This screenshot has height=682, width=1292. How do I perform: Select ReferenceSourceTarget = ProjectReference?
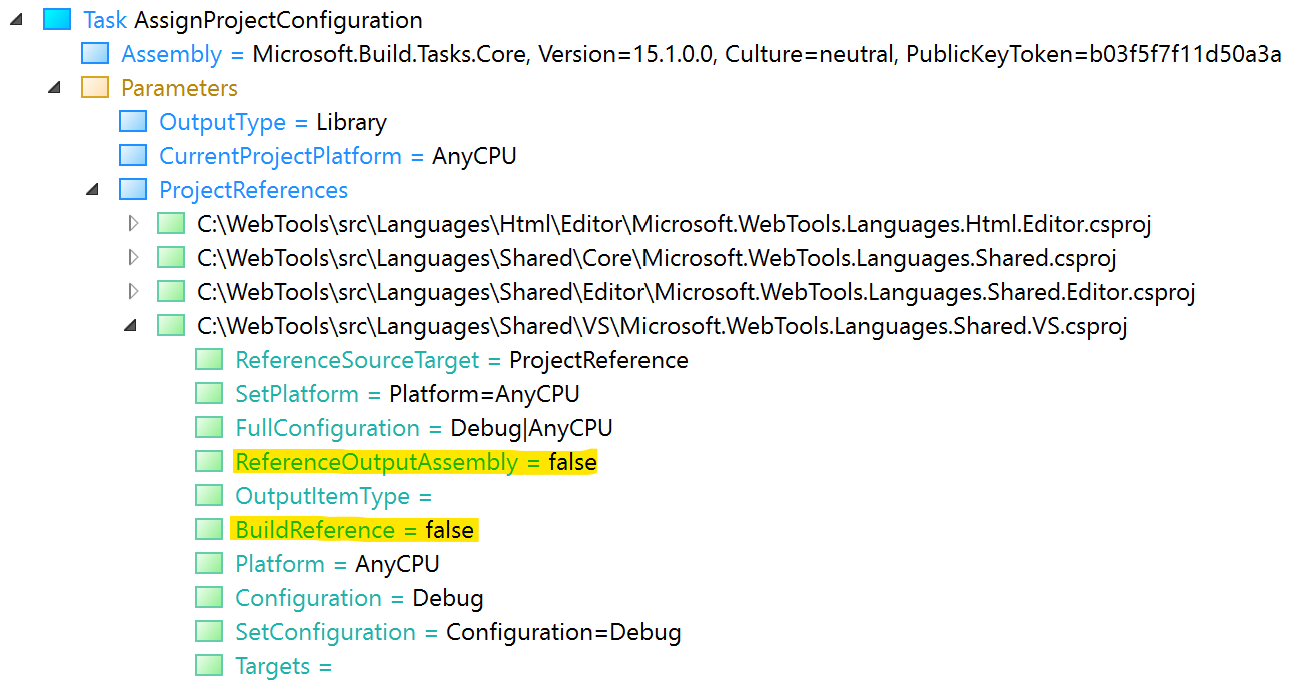(462, 360)
